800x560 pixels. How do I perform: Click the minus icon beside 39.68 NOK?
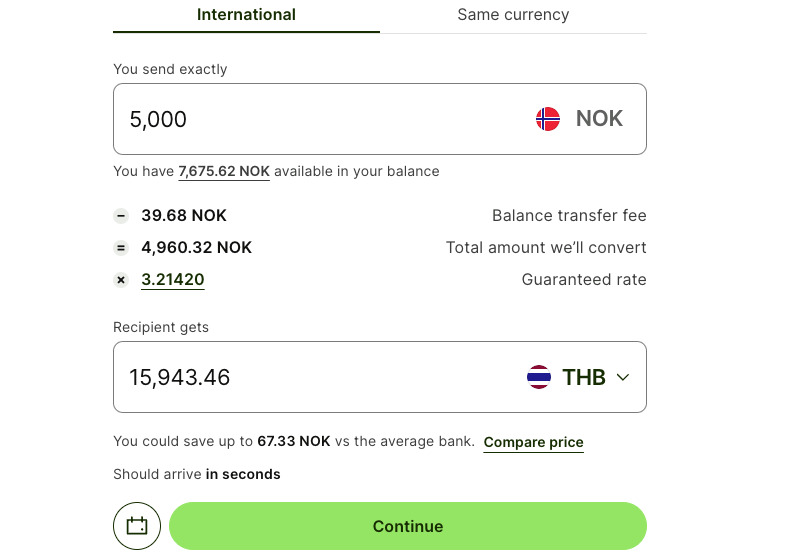click(121, 216)
